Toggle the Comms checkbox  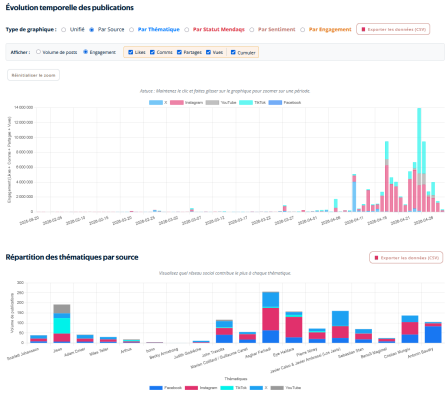pyautogui.click(x=152, y=52)
